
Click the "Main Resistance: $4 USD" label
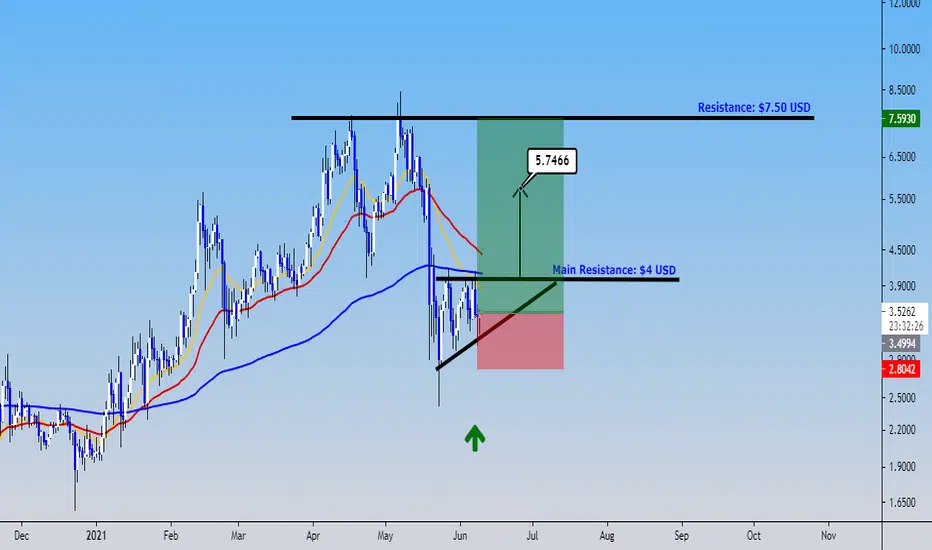pos(614,270)
